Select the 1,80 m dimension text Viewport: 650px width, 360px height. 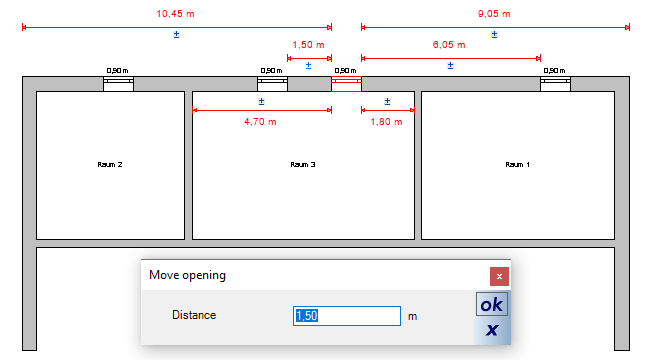pos(386,122)
